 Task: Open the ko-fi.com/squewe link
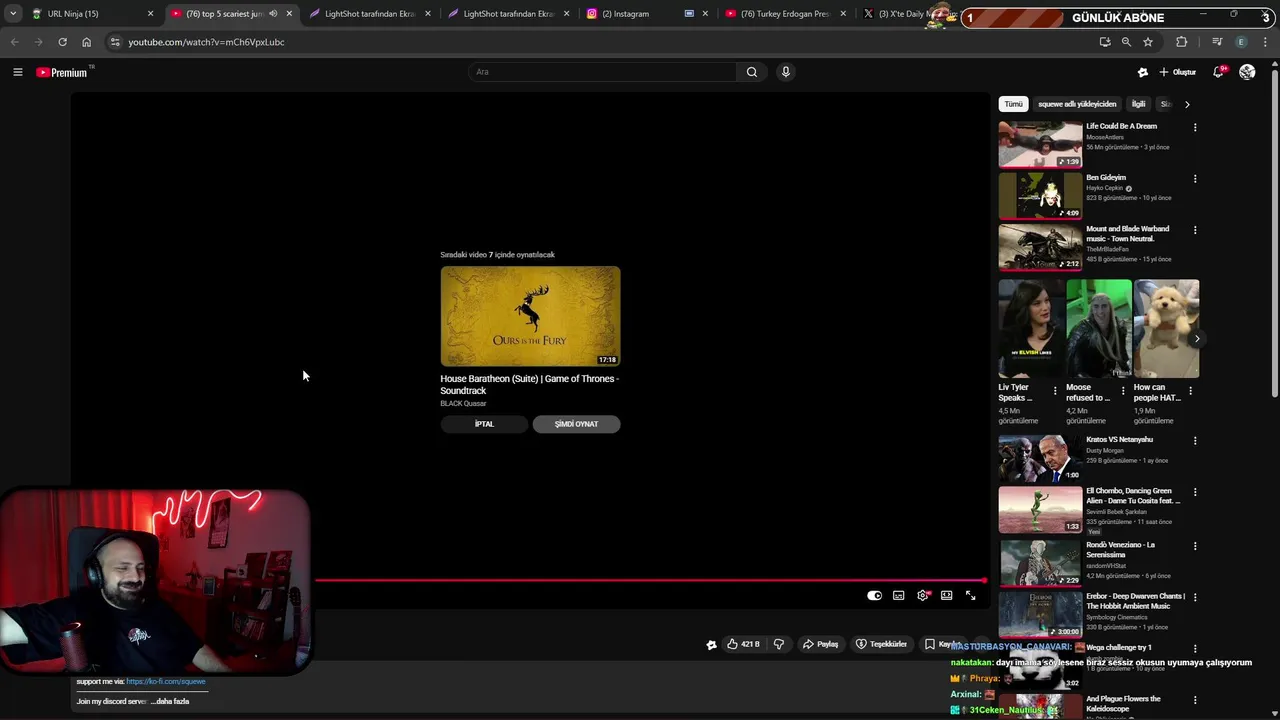click(166, 682)
